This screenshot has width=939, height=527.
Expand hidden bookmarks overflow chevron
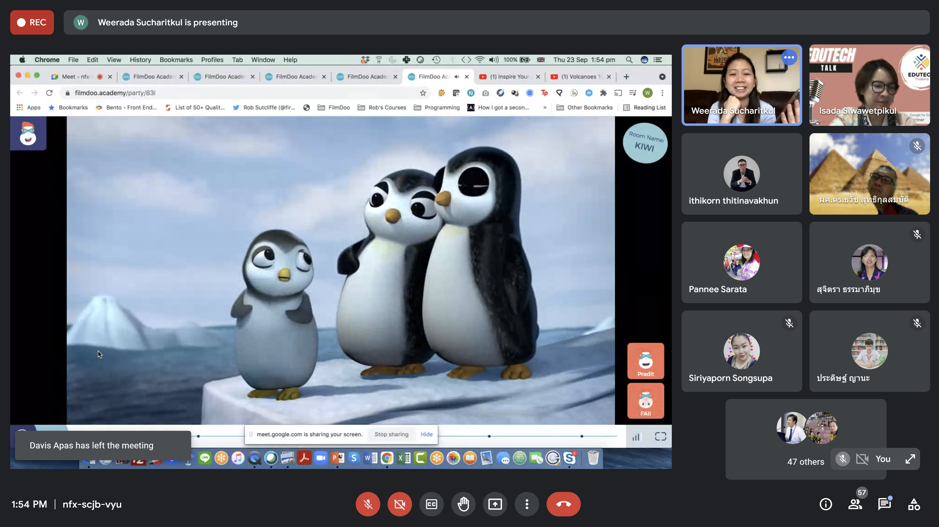pos(544,108)
